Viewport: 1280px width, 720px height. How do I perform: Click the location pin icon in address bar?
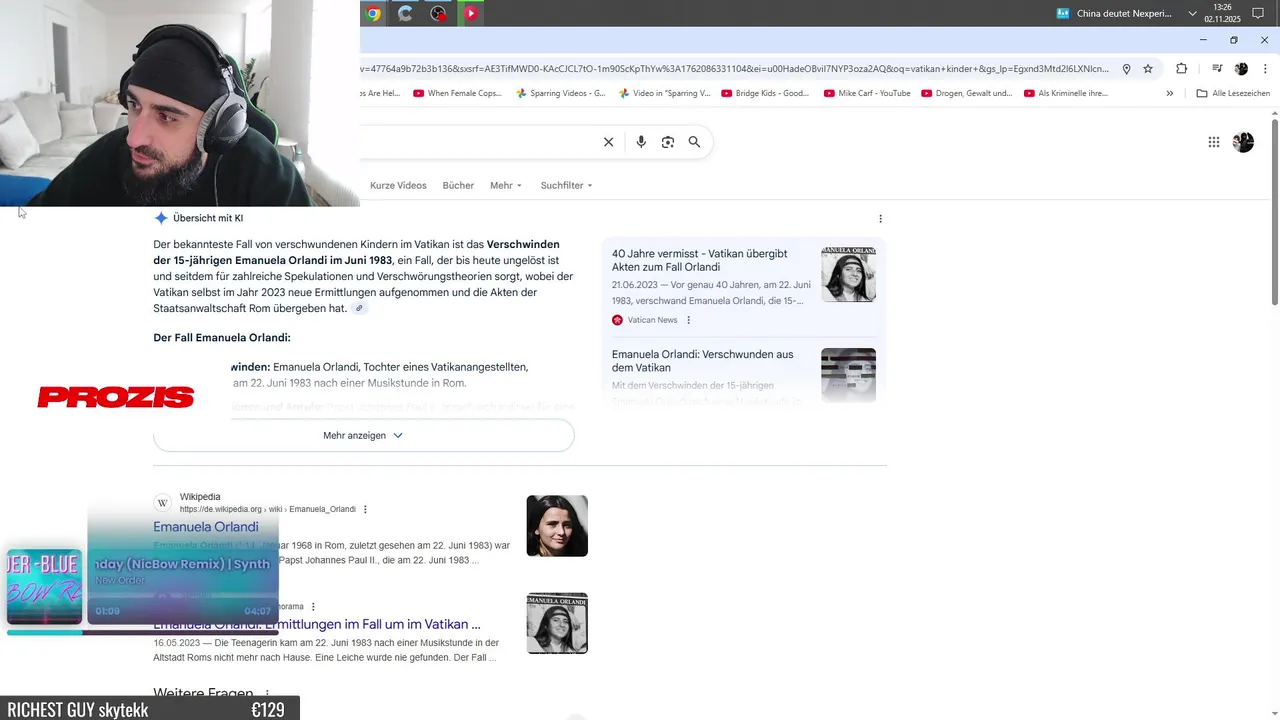[x=1126, y=69]
